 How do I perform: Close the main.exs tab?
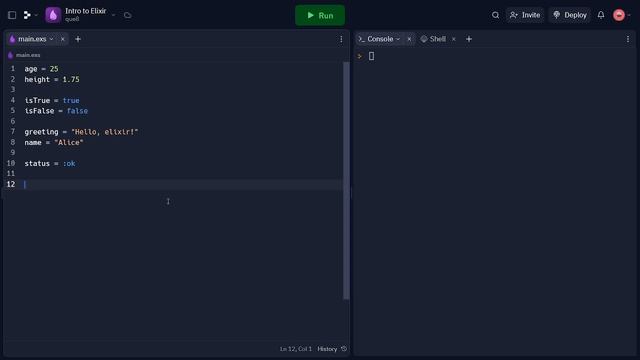(x=62, y=39)
